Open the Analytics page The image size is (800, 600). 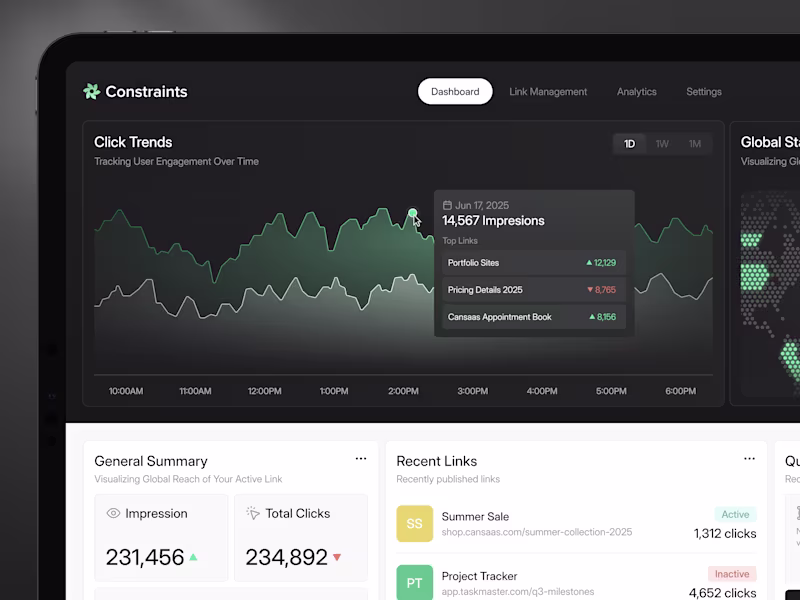pyautogui.click(x=637, y=91)
